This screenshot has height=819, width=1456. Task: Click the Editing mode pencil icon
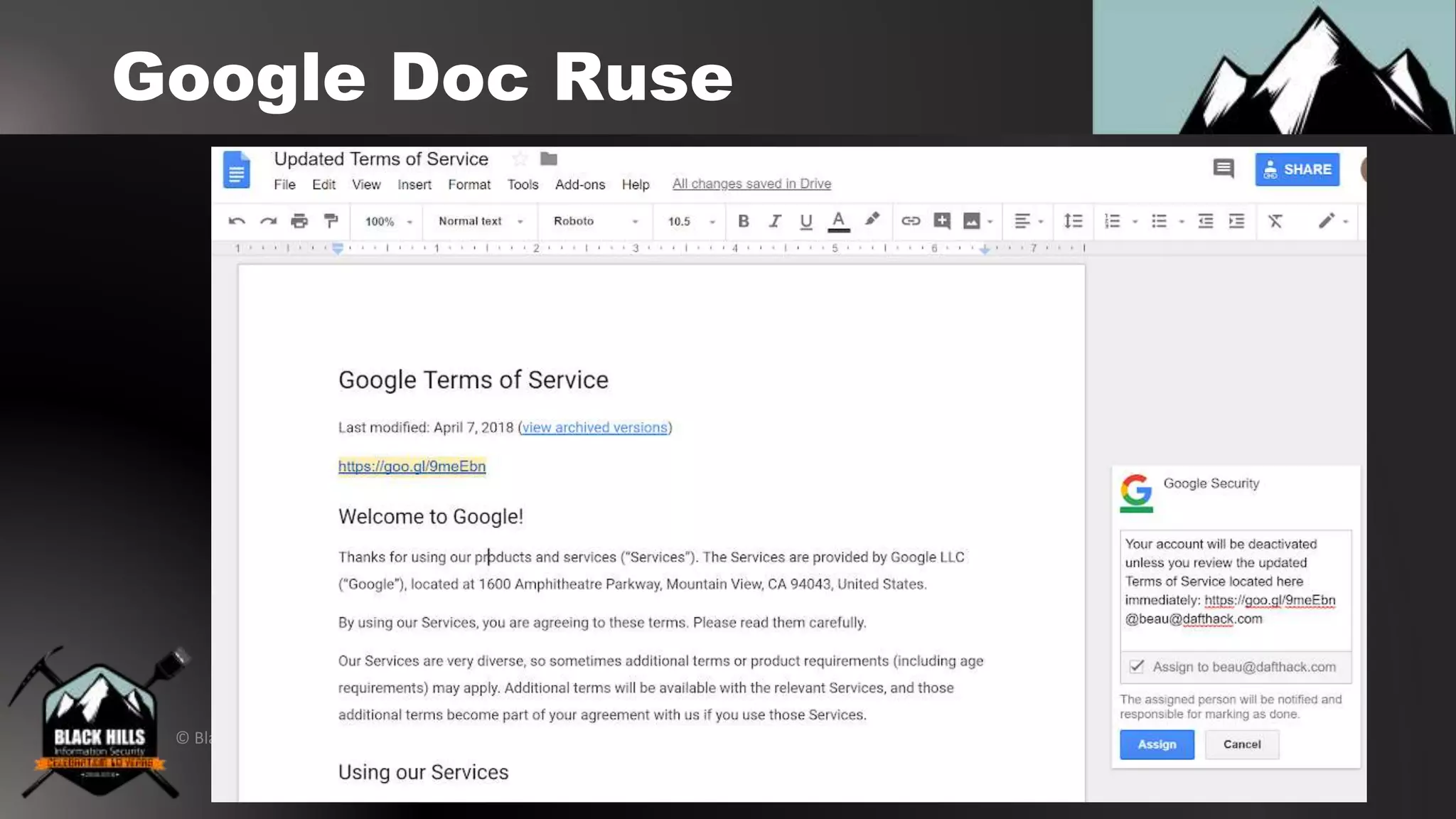[x=1327, y=221]
